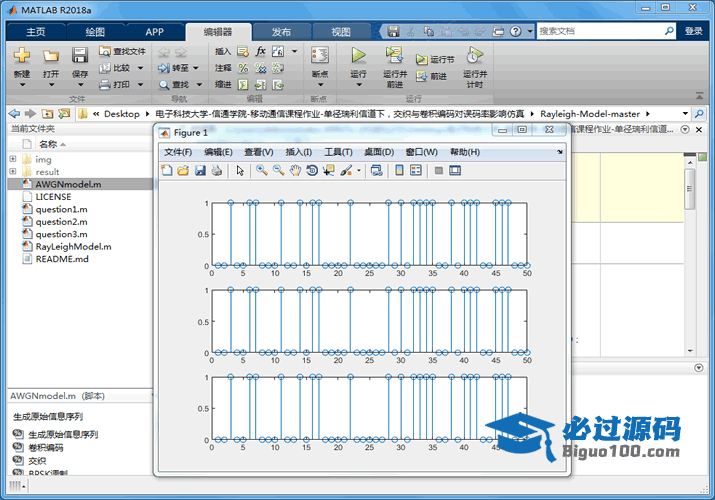Click the Save Figure disk icon
The height and width of the screenshot is (500, 715).
tap(200, 171)
